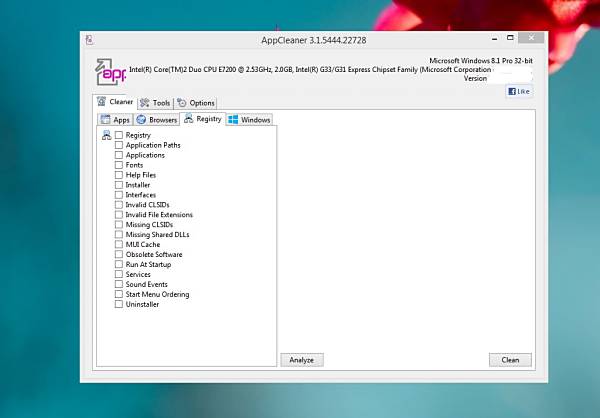Click the 'Start Menu Ordering' label text
The image size is (600, 418).
157,294
